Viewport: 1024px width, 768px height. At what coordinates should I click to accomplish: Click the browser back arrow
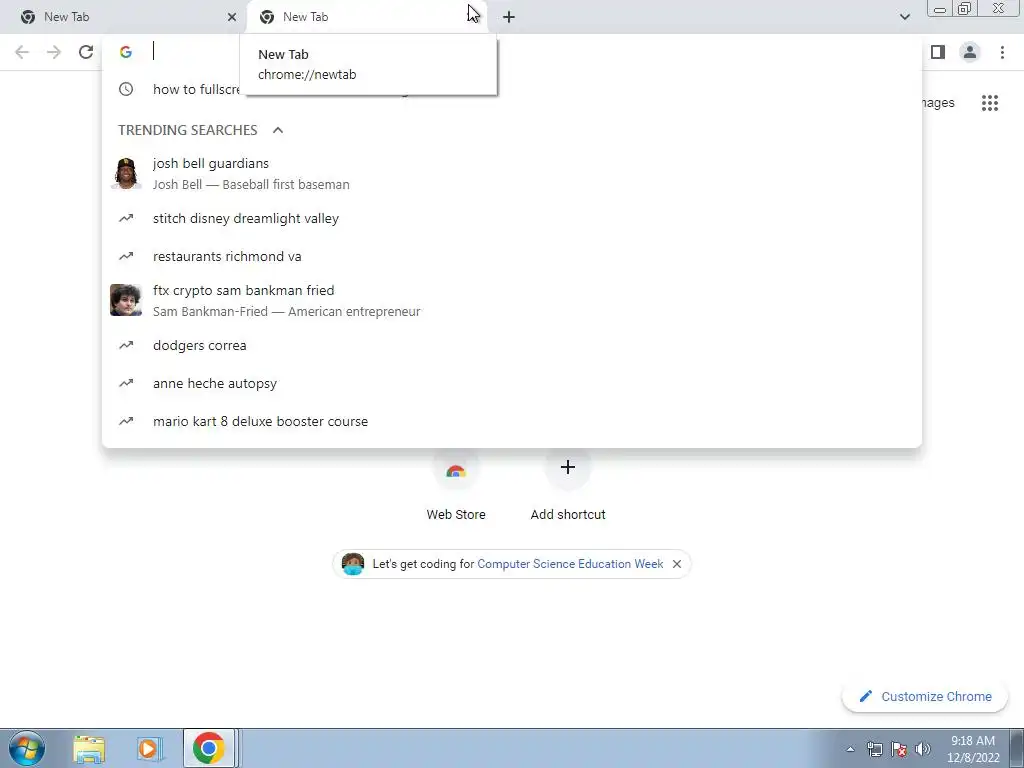[22, 52]
